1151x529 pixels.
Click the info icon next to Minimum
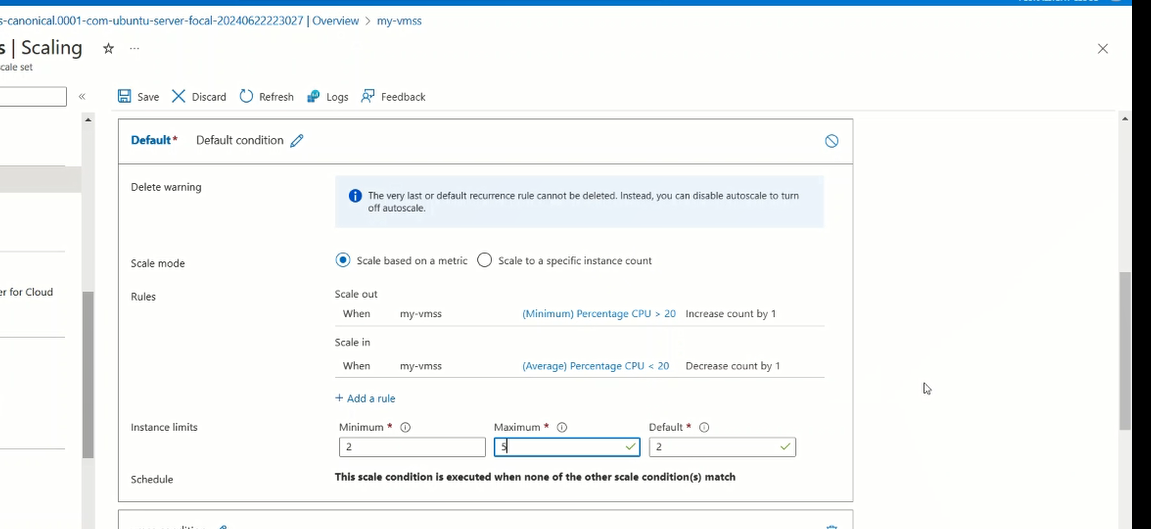(405, 427)
